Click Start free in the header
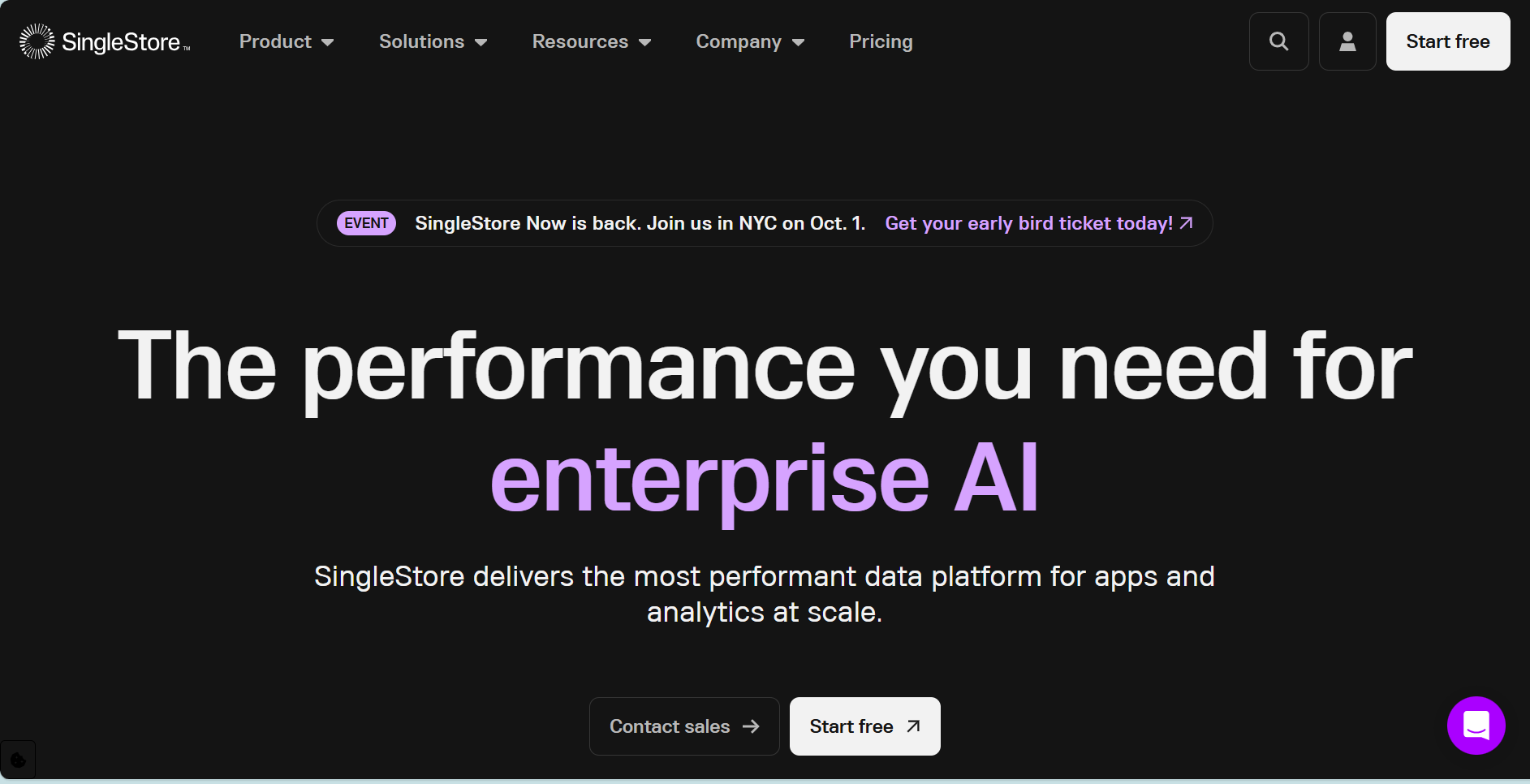Viewport: 1530px width, 784px height. tap(1448, 41)
